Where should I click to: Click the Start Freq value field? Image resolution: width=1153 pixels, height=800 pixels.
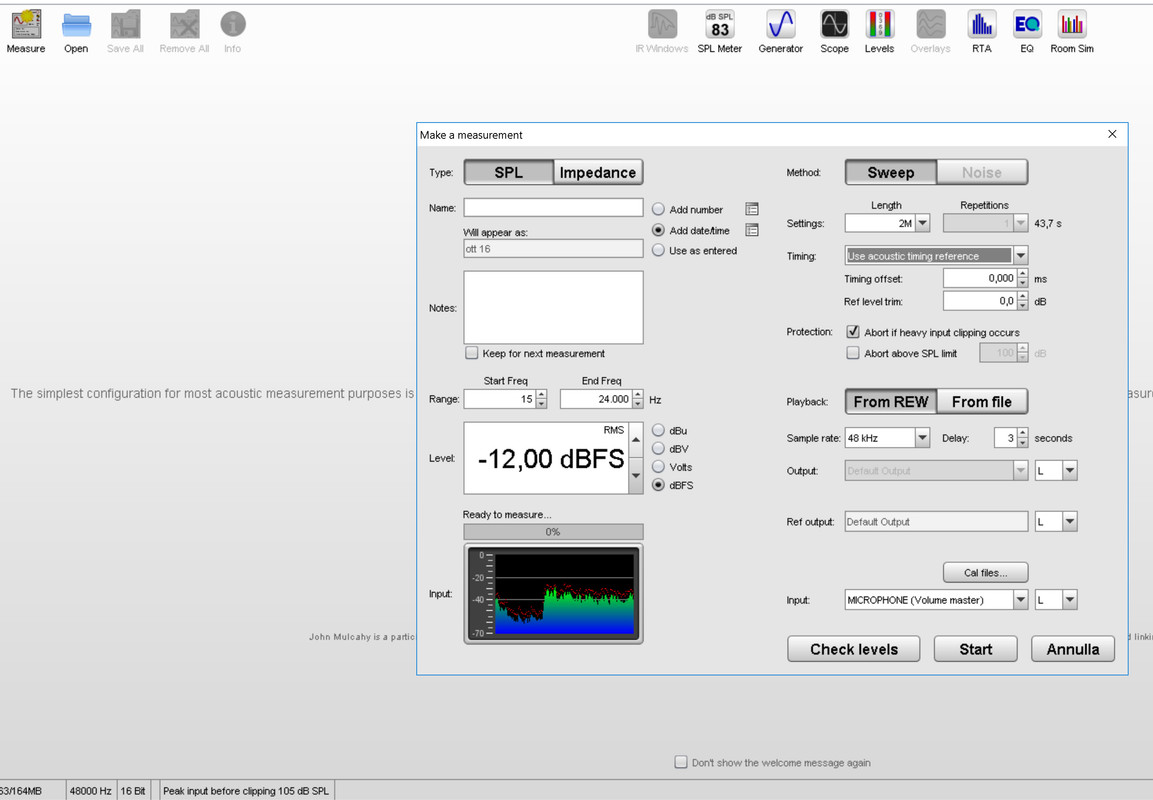500,399
